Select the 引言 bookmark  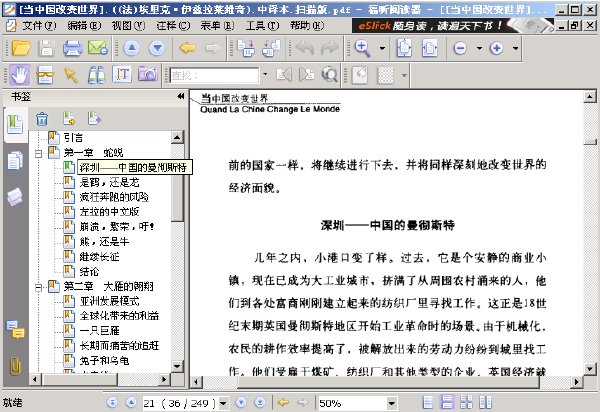73,138
